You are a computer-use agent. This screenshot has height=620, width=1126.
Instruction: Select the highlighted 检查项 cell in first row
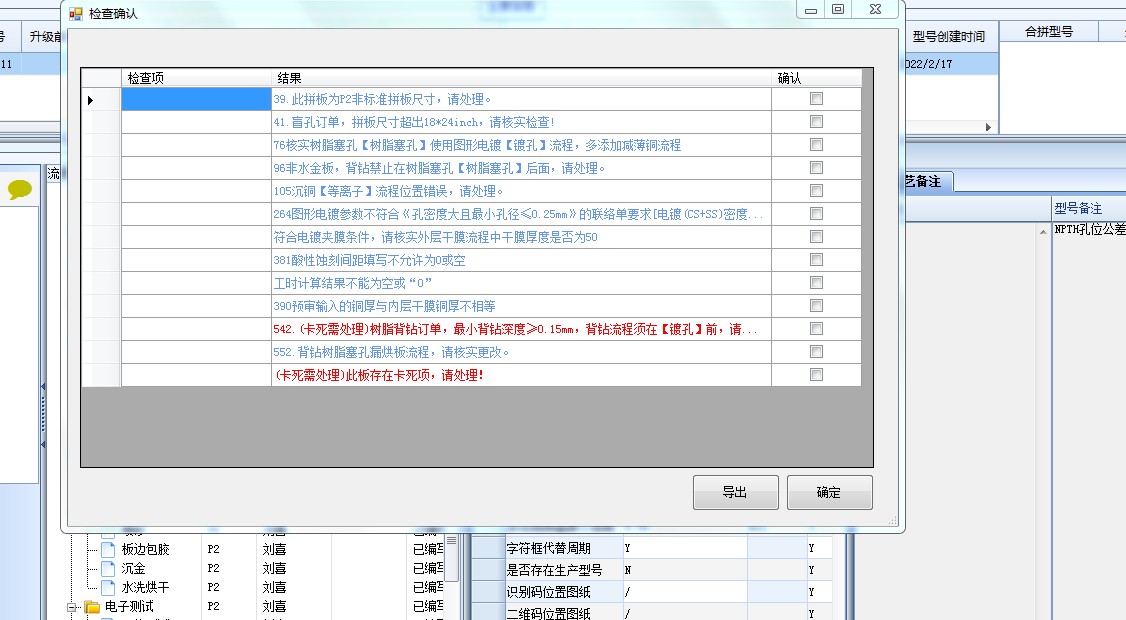[x=196, y=100]
